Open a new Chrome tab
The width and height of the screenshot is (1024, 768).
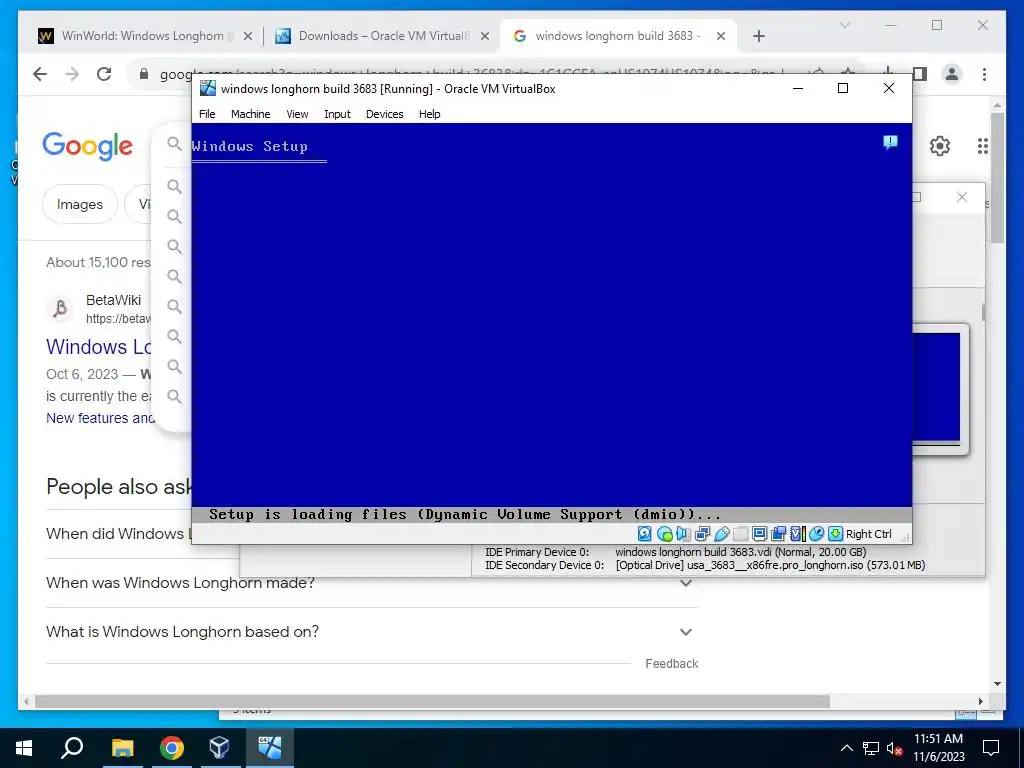coord(758,36)
